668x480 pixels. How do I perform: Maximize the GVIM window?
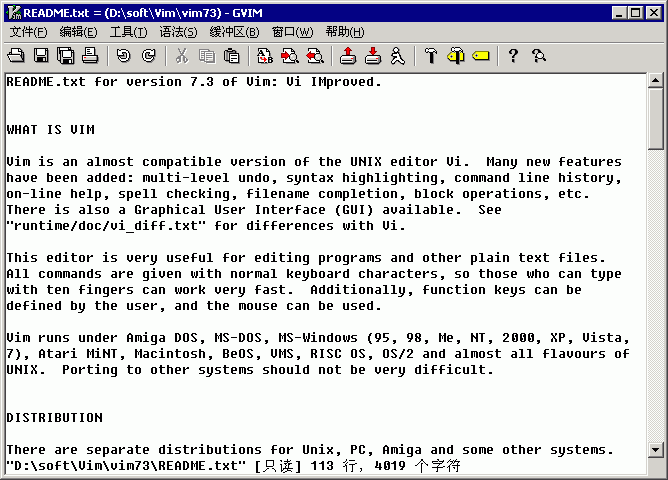coord(635,13)
